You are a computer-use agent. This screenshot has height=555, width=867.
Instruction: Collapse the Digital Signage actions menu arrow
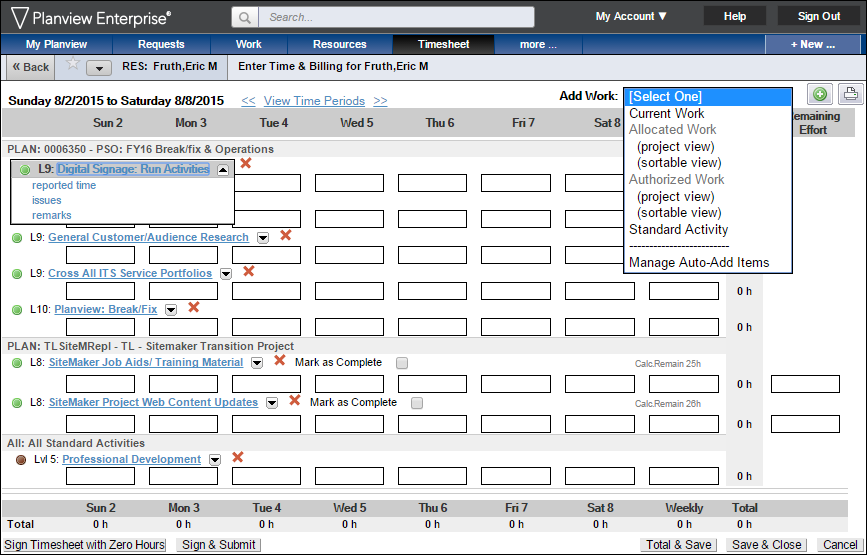[223, 170]
